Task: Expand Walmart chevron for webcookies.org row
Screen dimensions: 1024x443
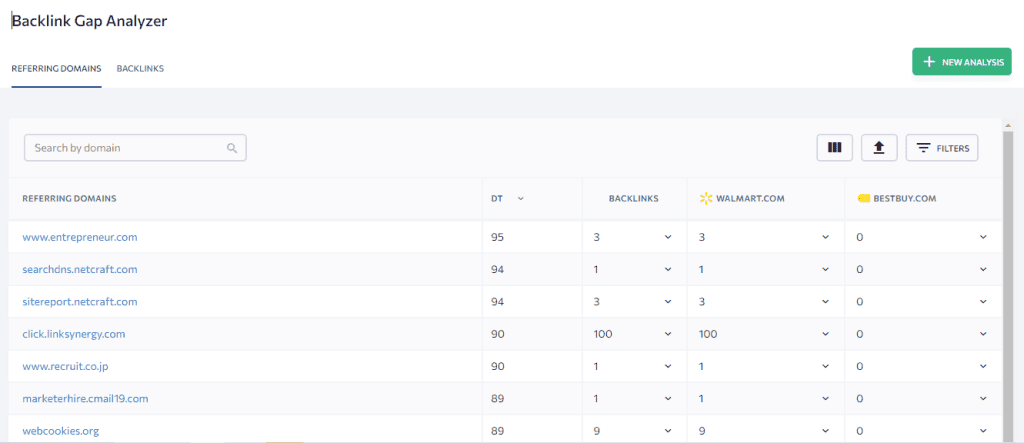Action: [x=825, y=431]
